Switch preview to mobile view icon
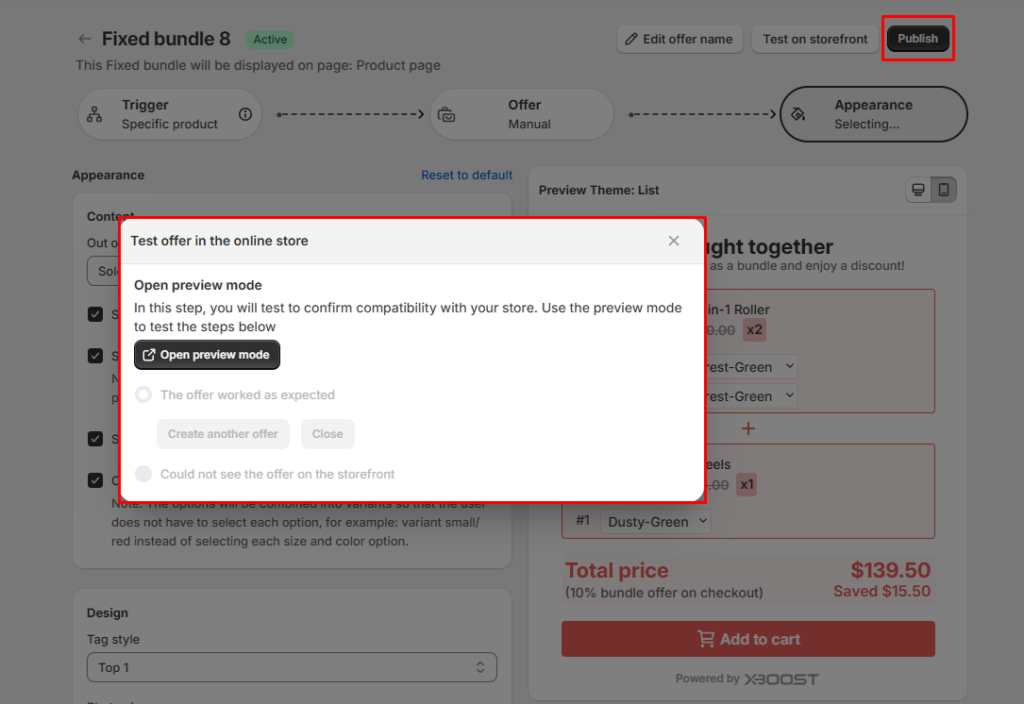 click(x=943, y=190)
